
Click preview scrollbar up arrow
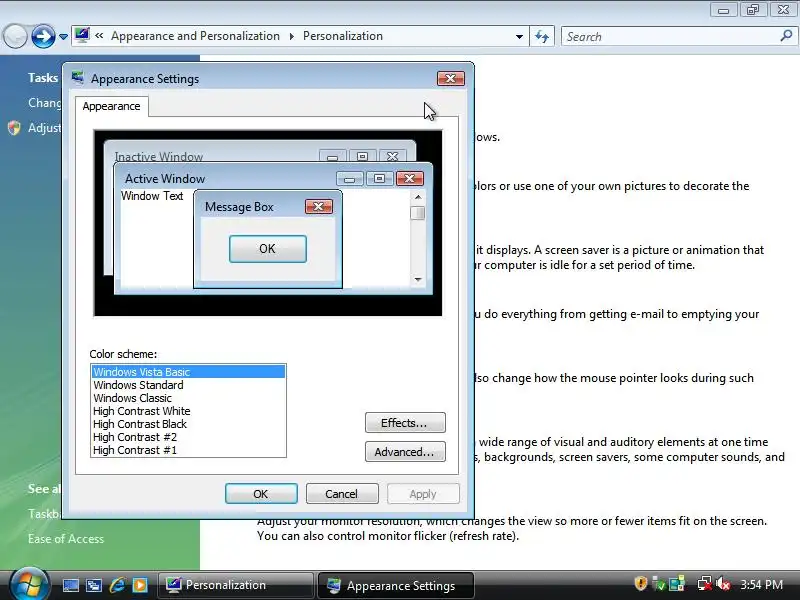[418, 197]
